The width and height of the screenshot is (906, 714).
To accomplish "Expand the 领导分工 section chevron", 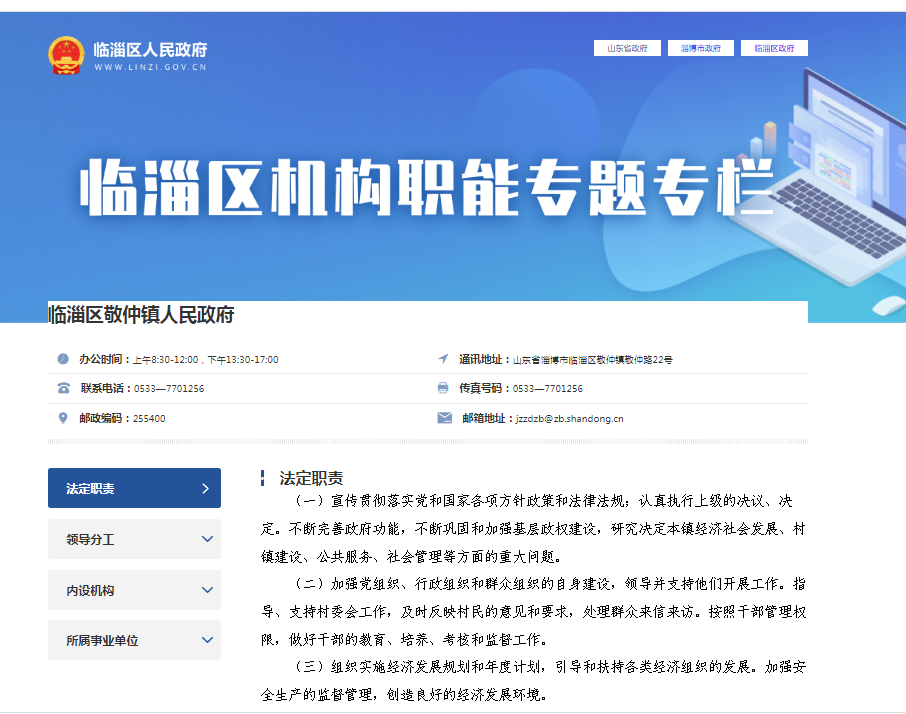I will 207,539.
